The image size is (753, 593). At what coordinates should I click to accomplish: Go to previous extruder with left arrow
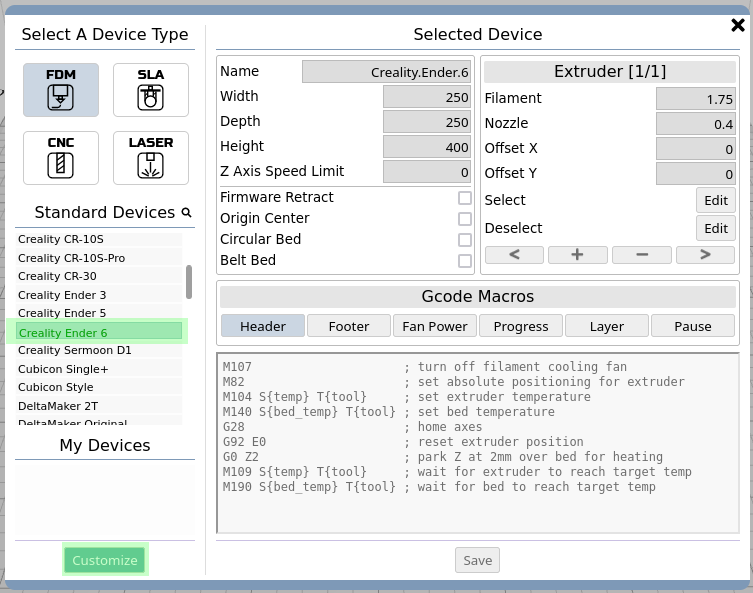coord(514,254)
